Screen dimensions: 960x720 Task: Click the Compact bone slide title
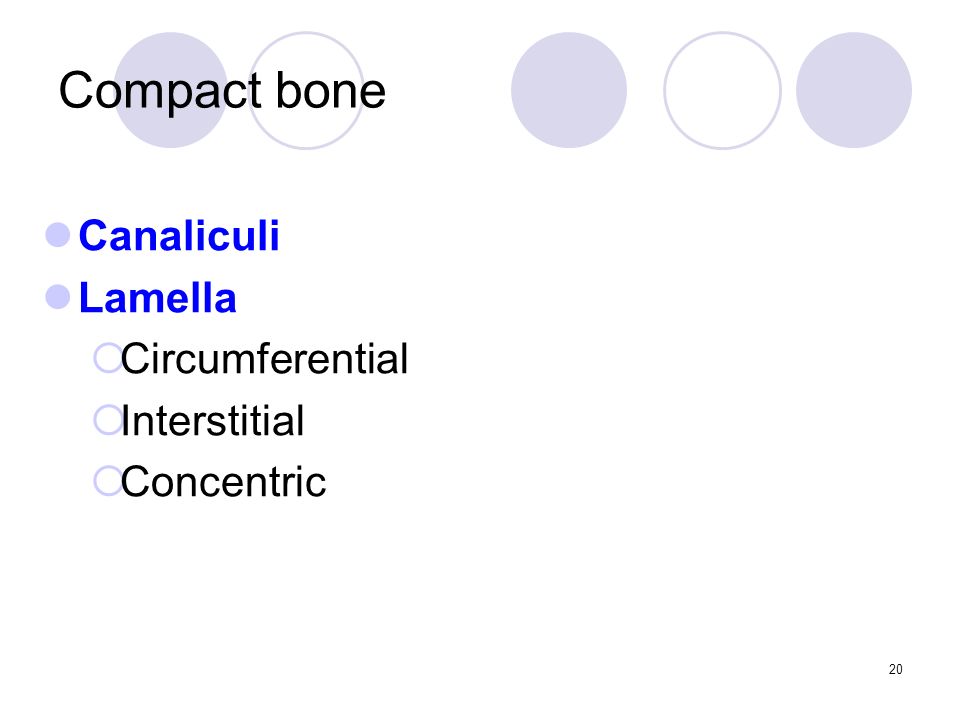[x=222, y=91]
